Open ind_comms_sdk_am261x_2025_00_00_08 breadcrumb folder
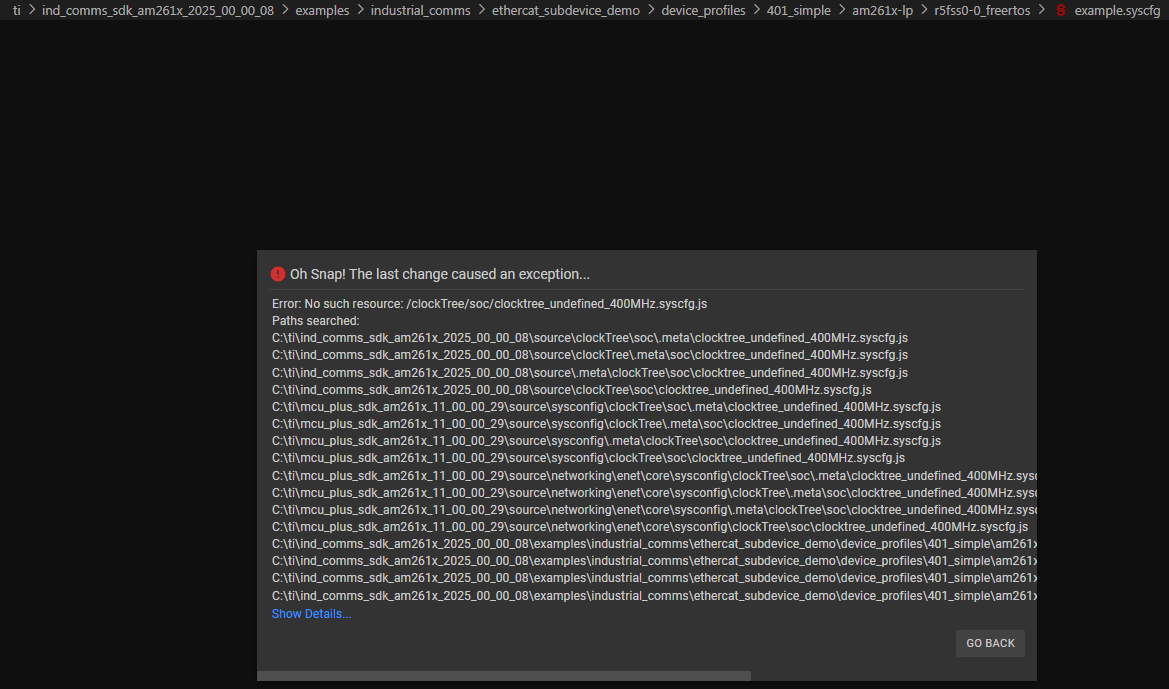This screenshot has width=1169, height=689. tap(158, 10)
